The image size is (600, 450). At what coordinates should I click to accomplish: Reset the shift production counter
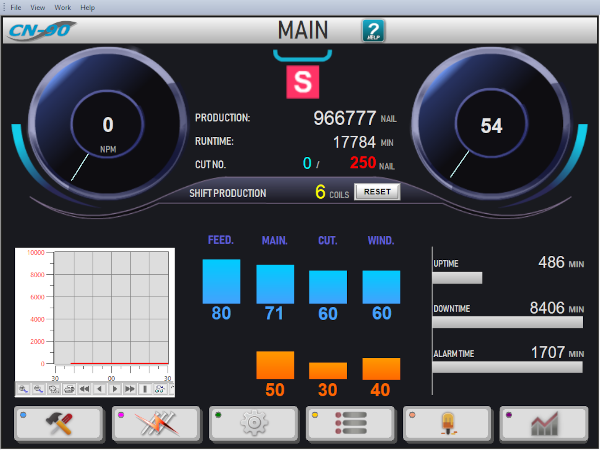(x=377, y=192)
